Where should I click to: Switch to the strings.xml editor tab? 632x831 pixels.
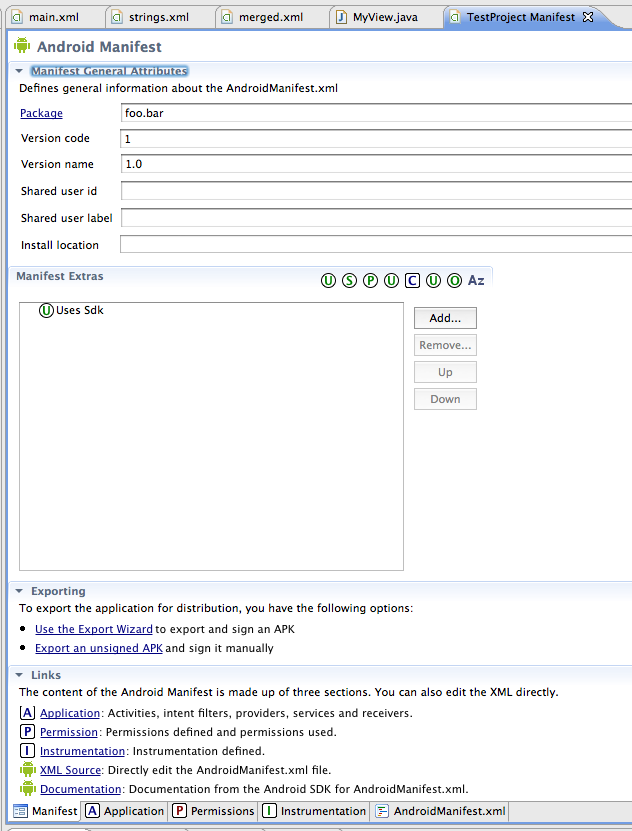coord(159,17)
